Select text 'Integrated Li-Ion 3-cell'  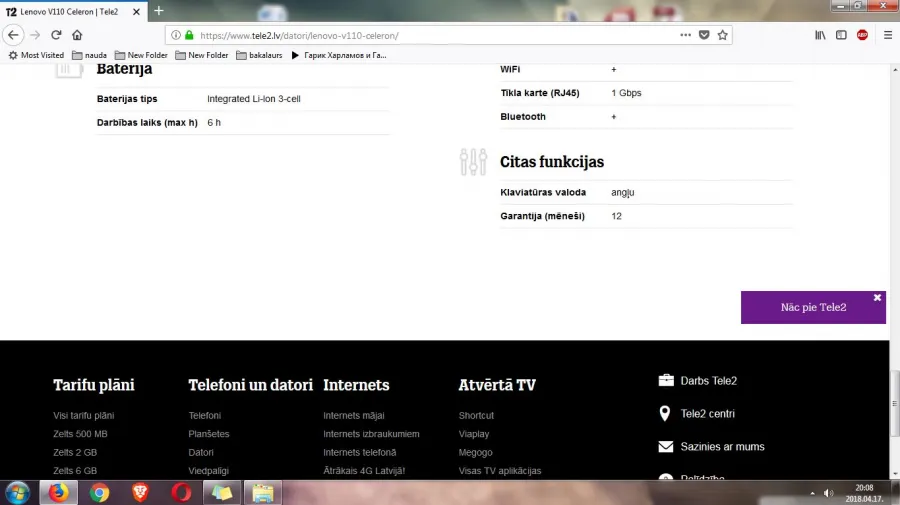click(254, 99)
